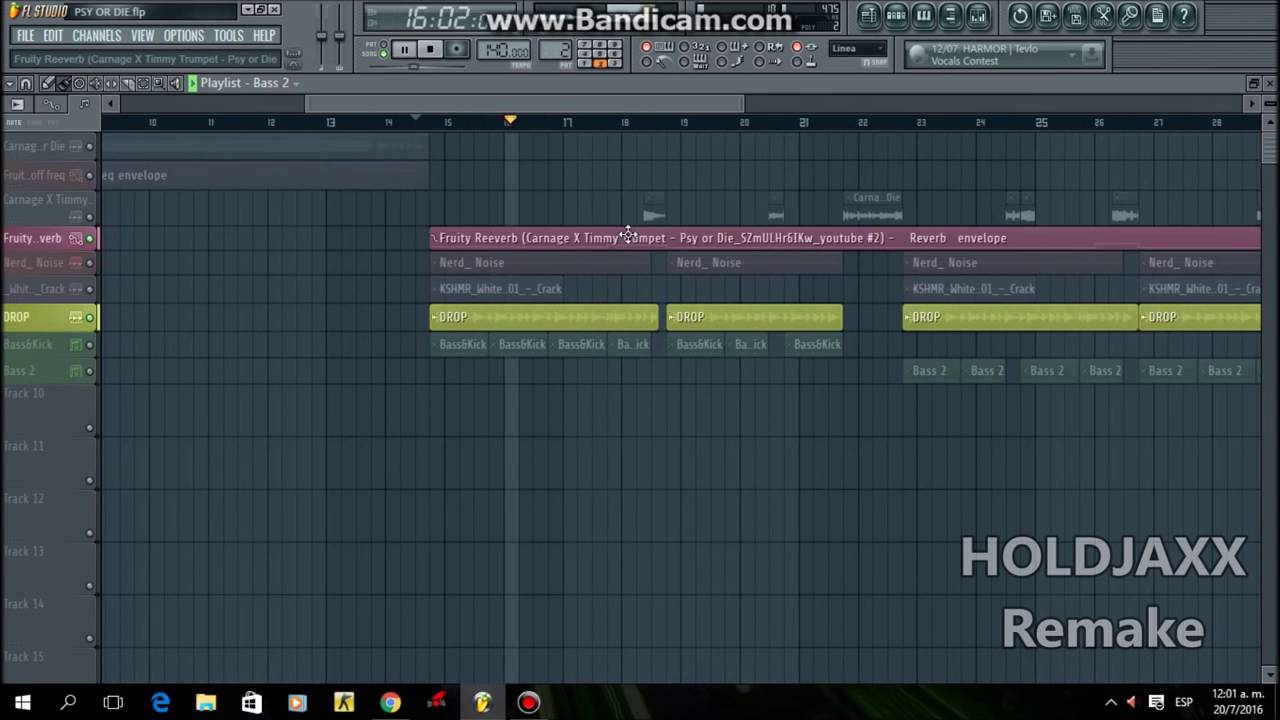Viewport: 1280px width, 720px height.
Task: Click the Playlist horizontal scrollbar
Action: click(x=524, y=104)
